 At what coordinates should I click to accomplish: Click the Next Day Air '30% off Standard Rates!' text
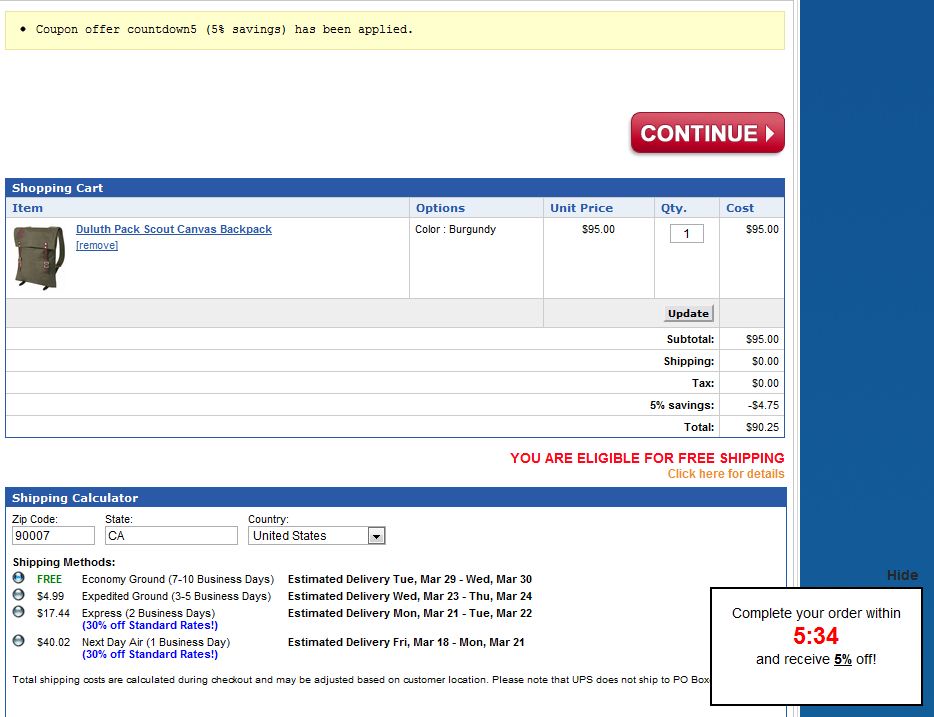(x=150, y=654)
